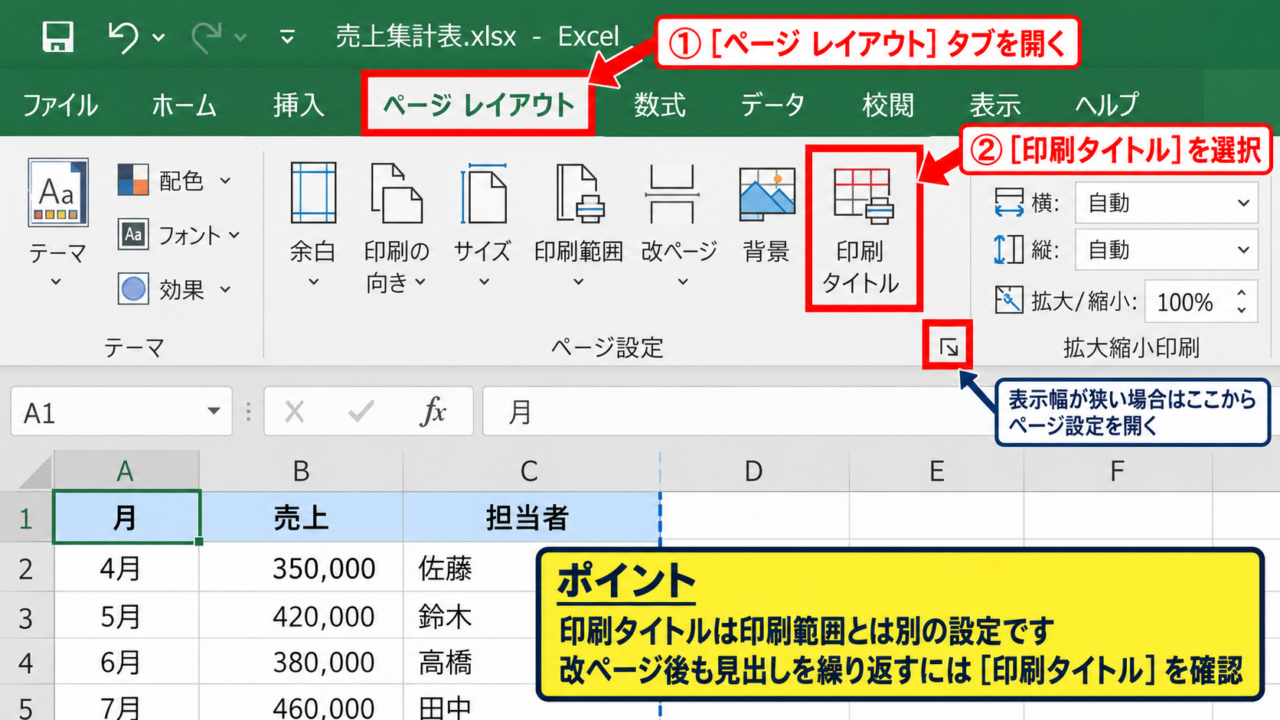Click the formula bar enter checkmark icon
1280x720 pixels.
tap(361, 412)
